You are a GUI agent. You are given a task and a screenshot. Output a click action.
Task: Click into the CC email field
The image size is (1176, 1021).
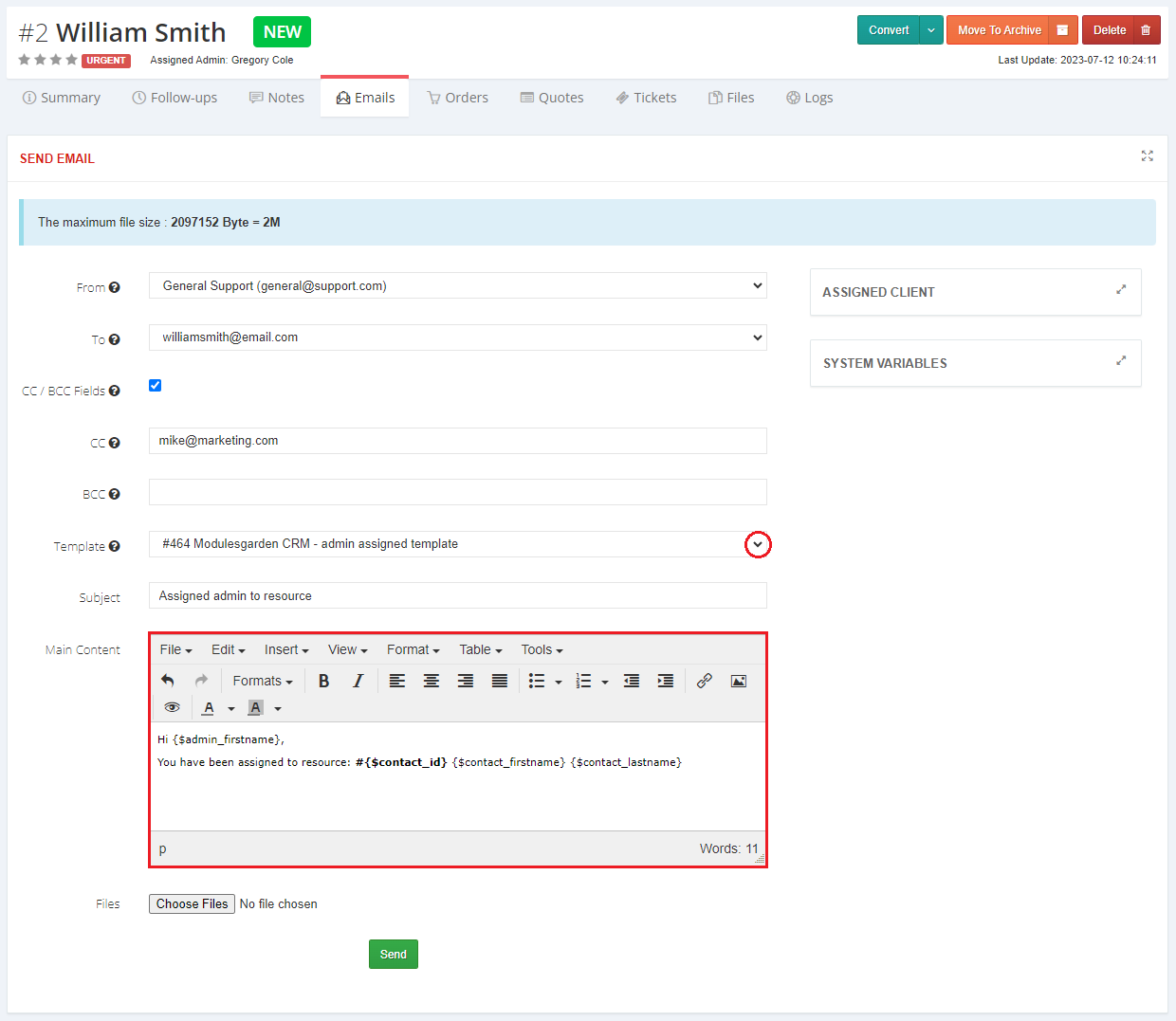coord(458,441)
